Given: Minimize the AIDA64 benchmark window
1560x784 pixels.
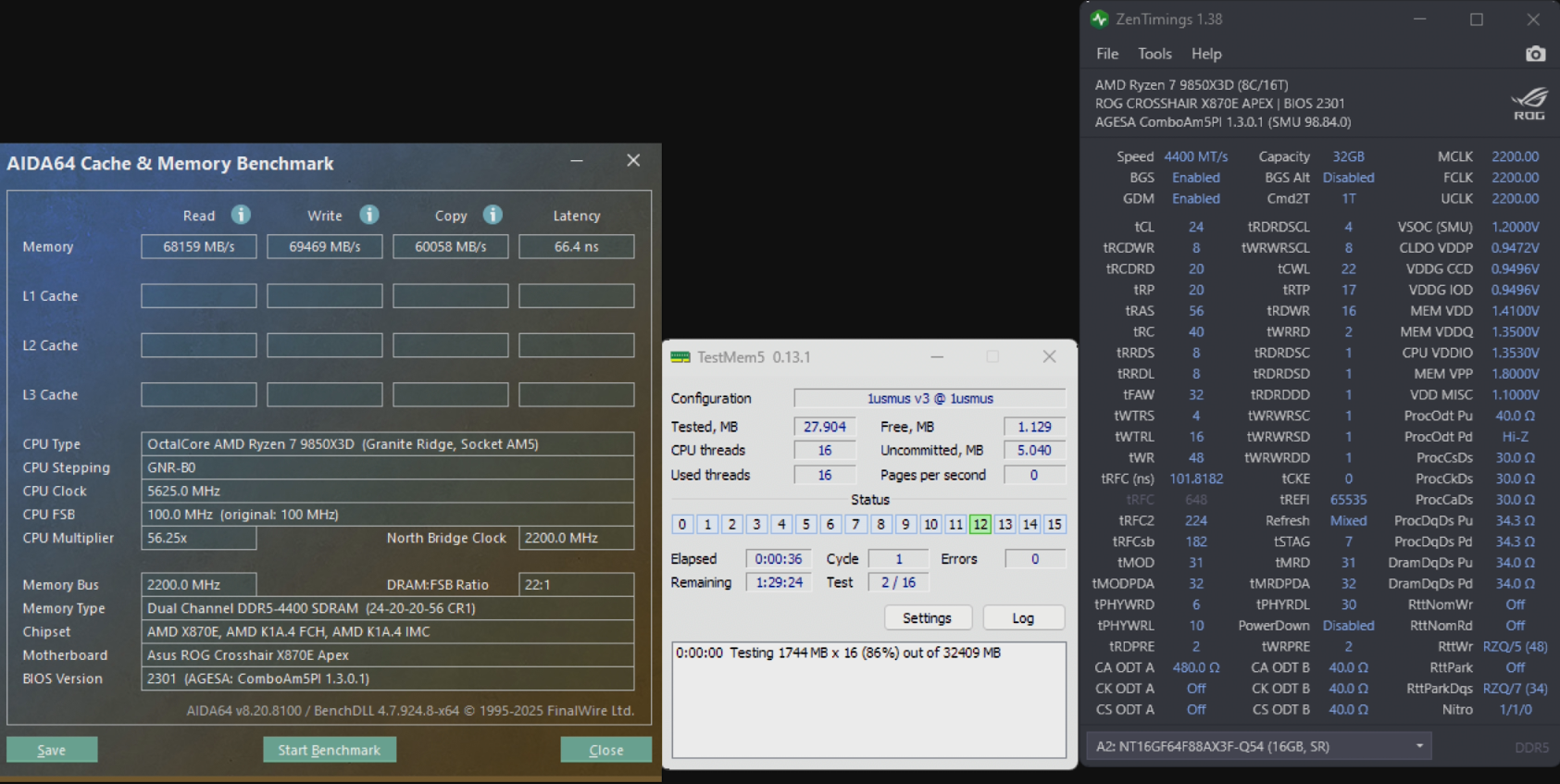Looking at the screenshot, I should pos(577,161).
